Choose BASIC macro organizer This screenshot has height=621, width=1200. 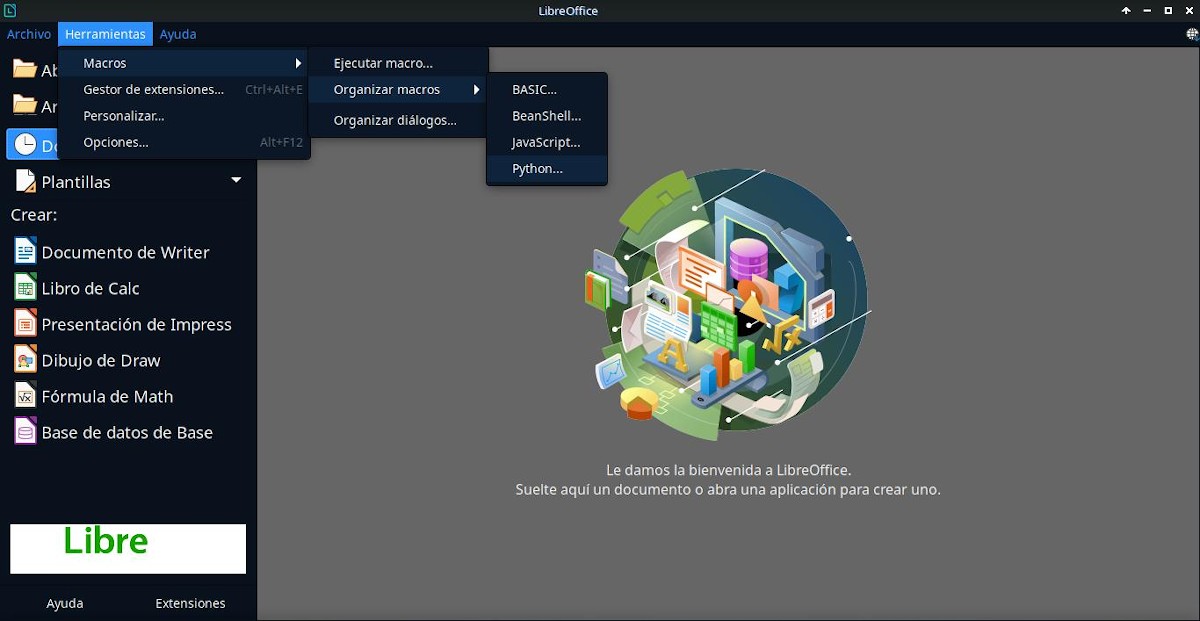point(546,89)
